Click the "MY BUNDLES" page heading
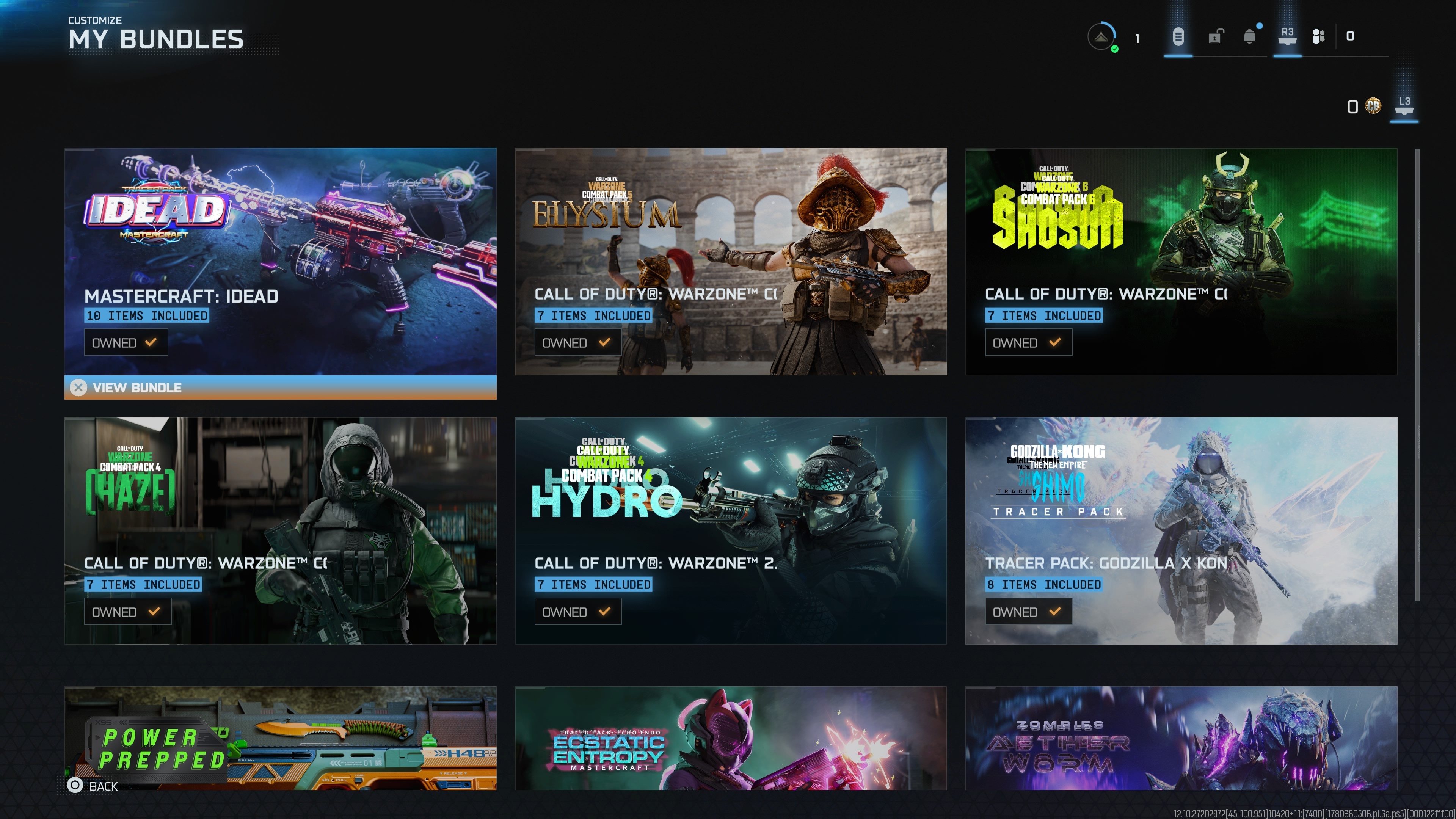Viewport: 1456px width, 819px height. 156,39
